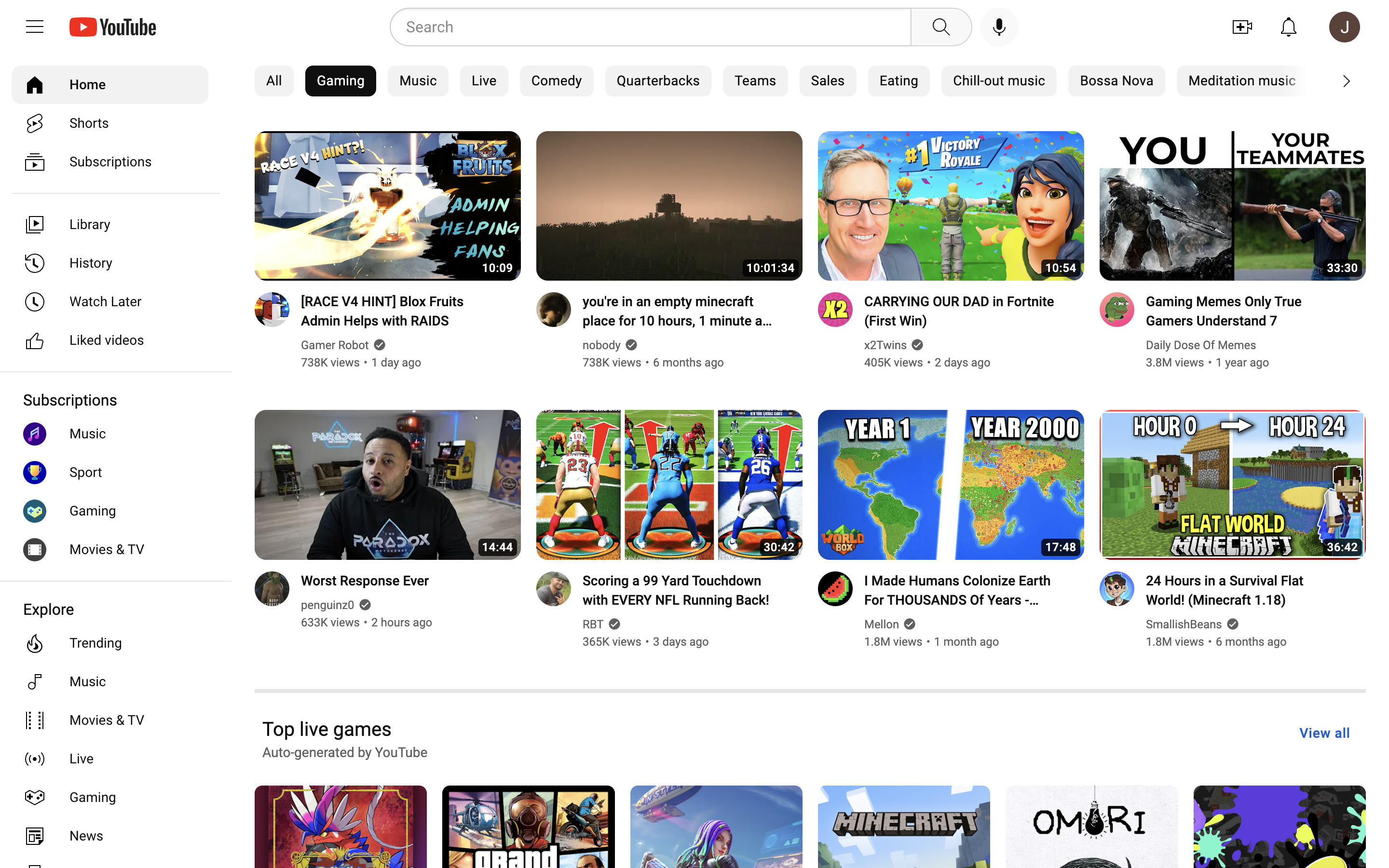
Task: Open the RBT channel avatar
Action: click(553, 588)
